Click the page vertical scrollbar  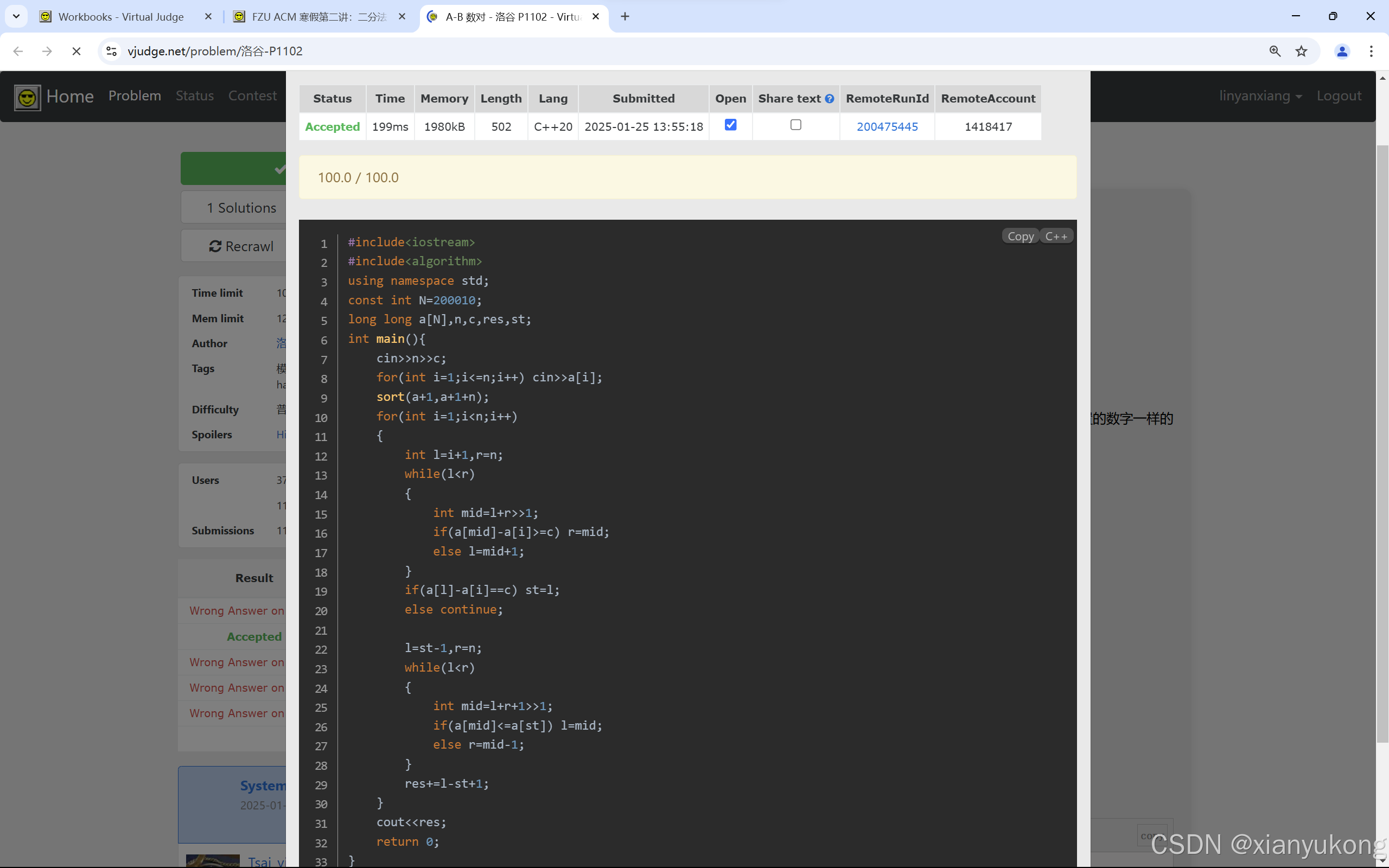point(1382,442)
